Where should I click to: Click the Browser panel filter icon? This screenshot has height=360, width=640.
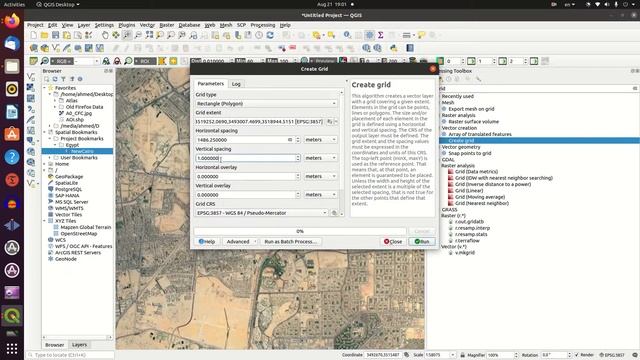point(63,79)
